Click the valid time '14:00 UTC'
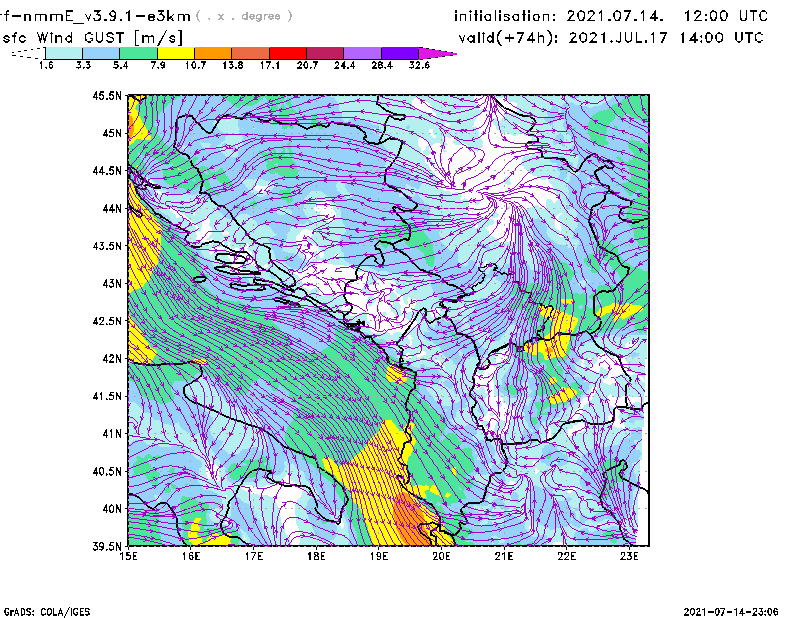Viewport: 800px width, 618px height. pyautogui.click(x=721, y=38)
